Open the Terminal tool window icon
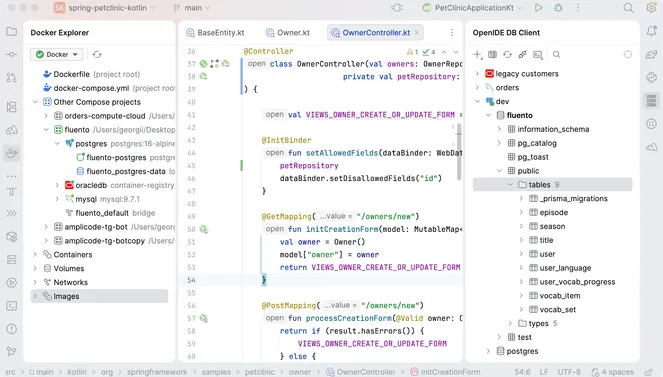The width and height of the screenshot is (663, 377). 12,306
